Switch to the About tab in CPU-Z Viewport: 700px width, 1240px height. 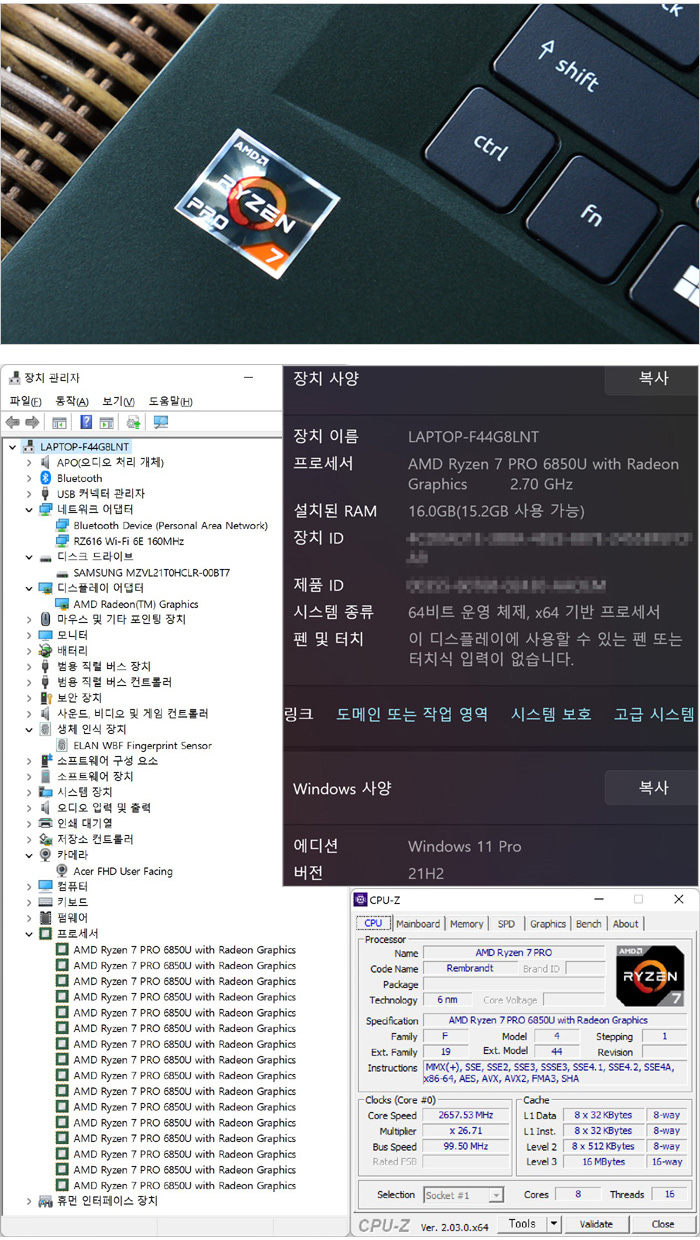[626, 924]
